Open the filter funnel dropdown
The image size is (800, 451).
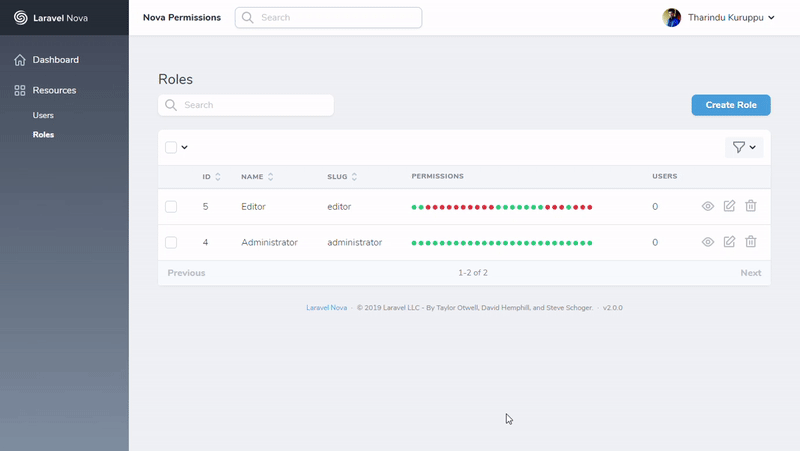point(744,147)
